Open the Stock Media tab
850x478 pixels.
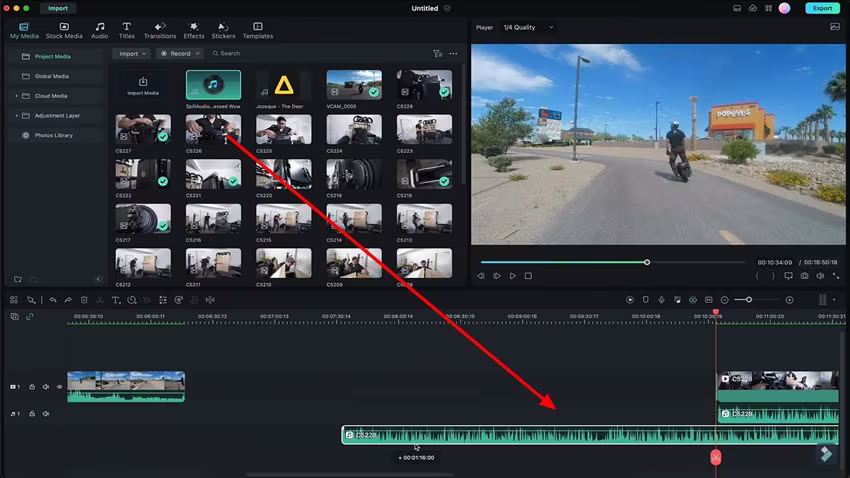click(x=64, y=30)
